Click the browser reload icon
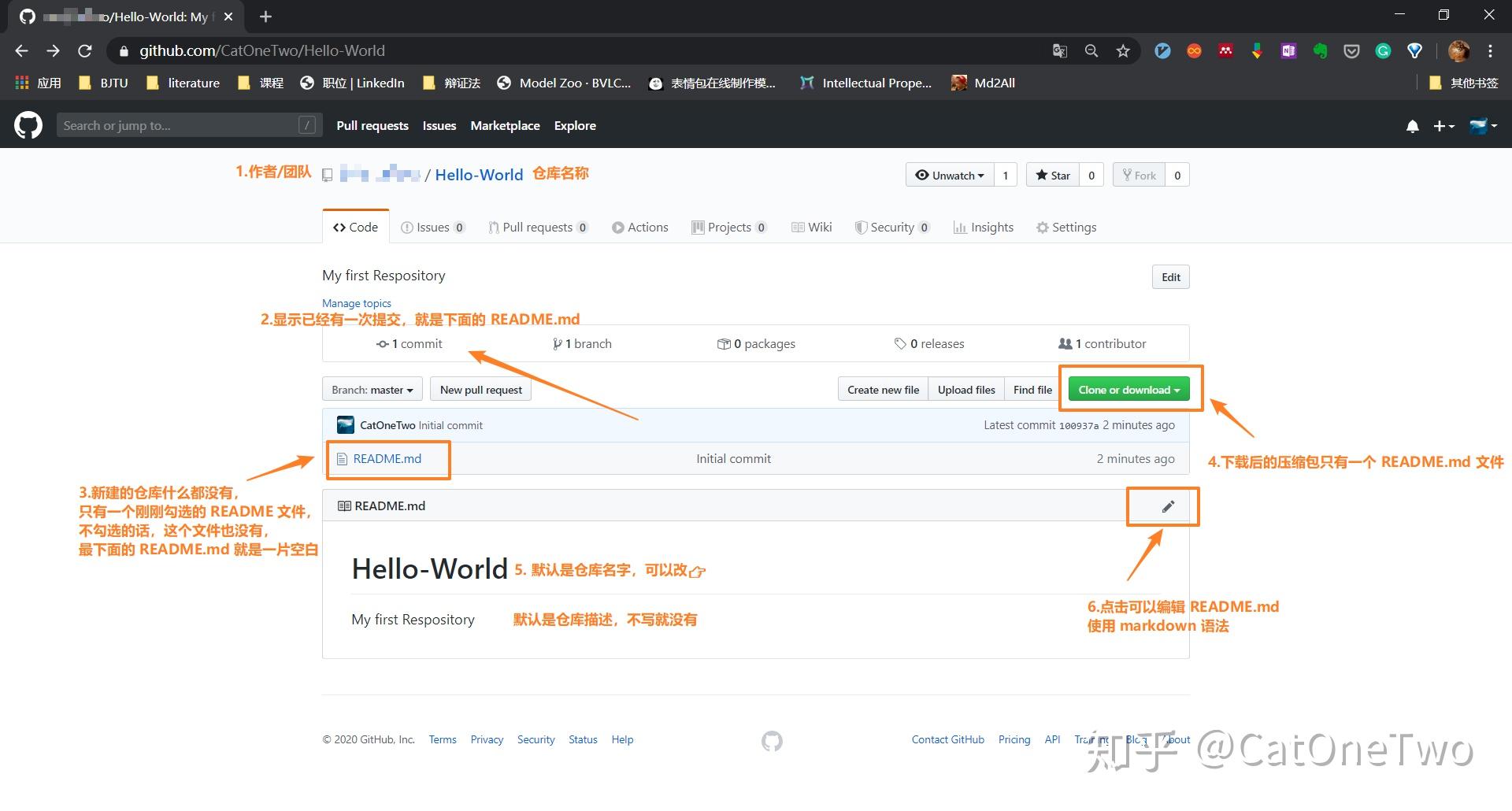 (x=85, y=50)
